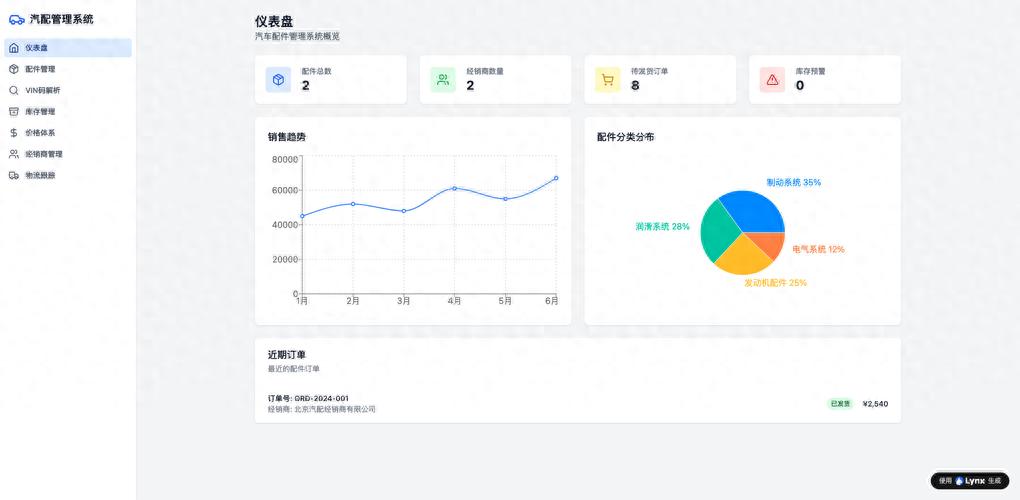This screenshot has width=1020, height=500.
Task: Click the 配件总数 value 2
Action: pos(305,86)
